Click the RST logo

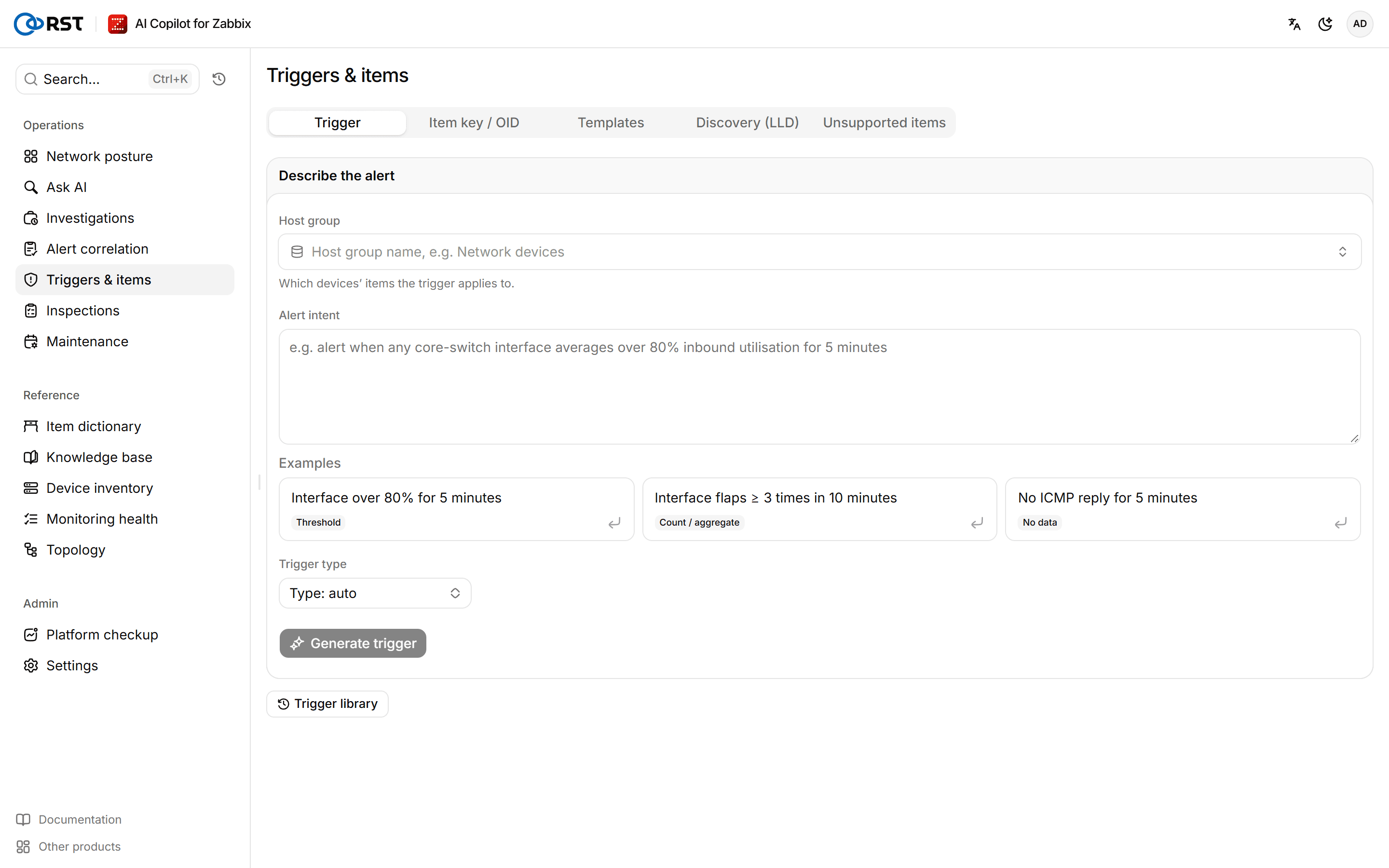tap(48, 24)
